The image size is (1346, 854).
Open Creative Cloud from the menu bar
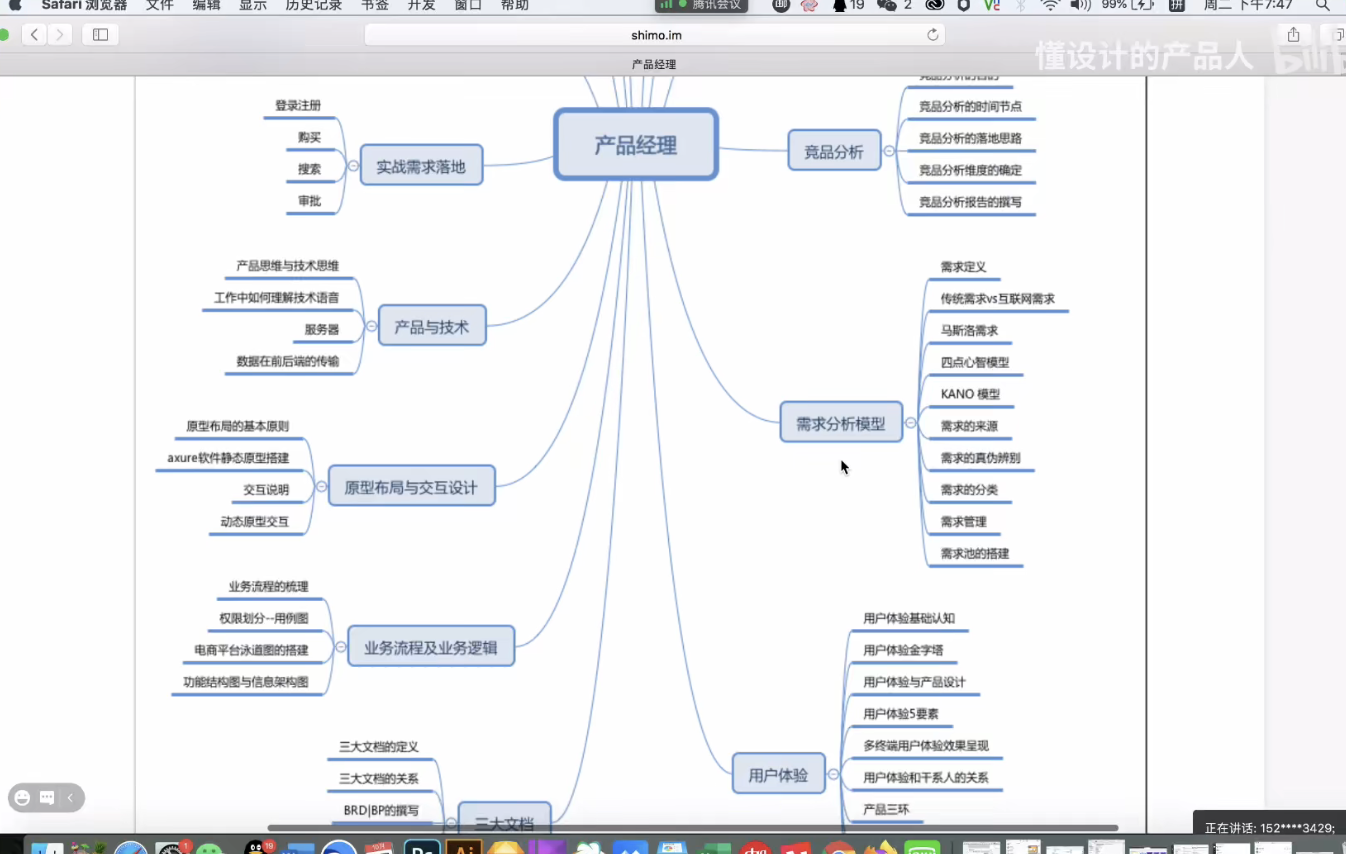(x=935, y=5)
